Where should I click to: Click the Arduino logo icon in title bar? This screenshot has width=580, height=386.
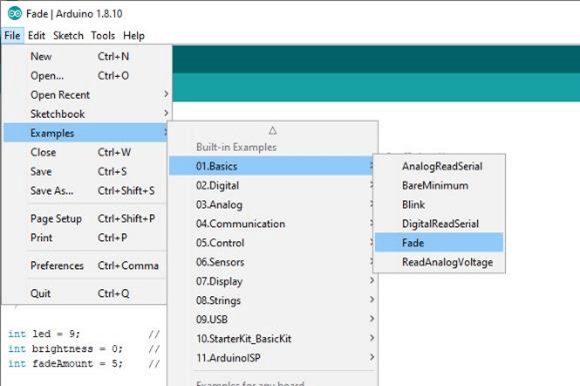point(15,14)
